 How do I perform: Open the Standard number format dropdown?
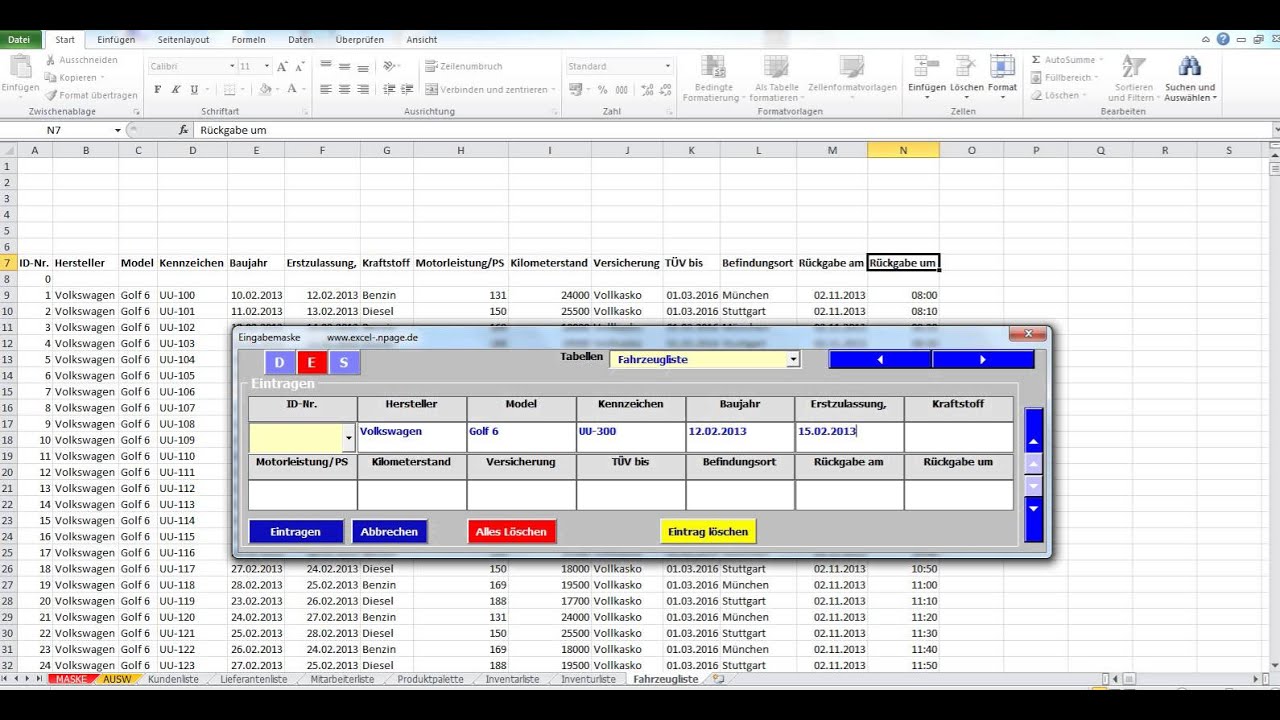668,66
